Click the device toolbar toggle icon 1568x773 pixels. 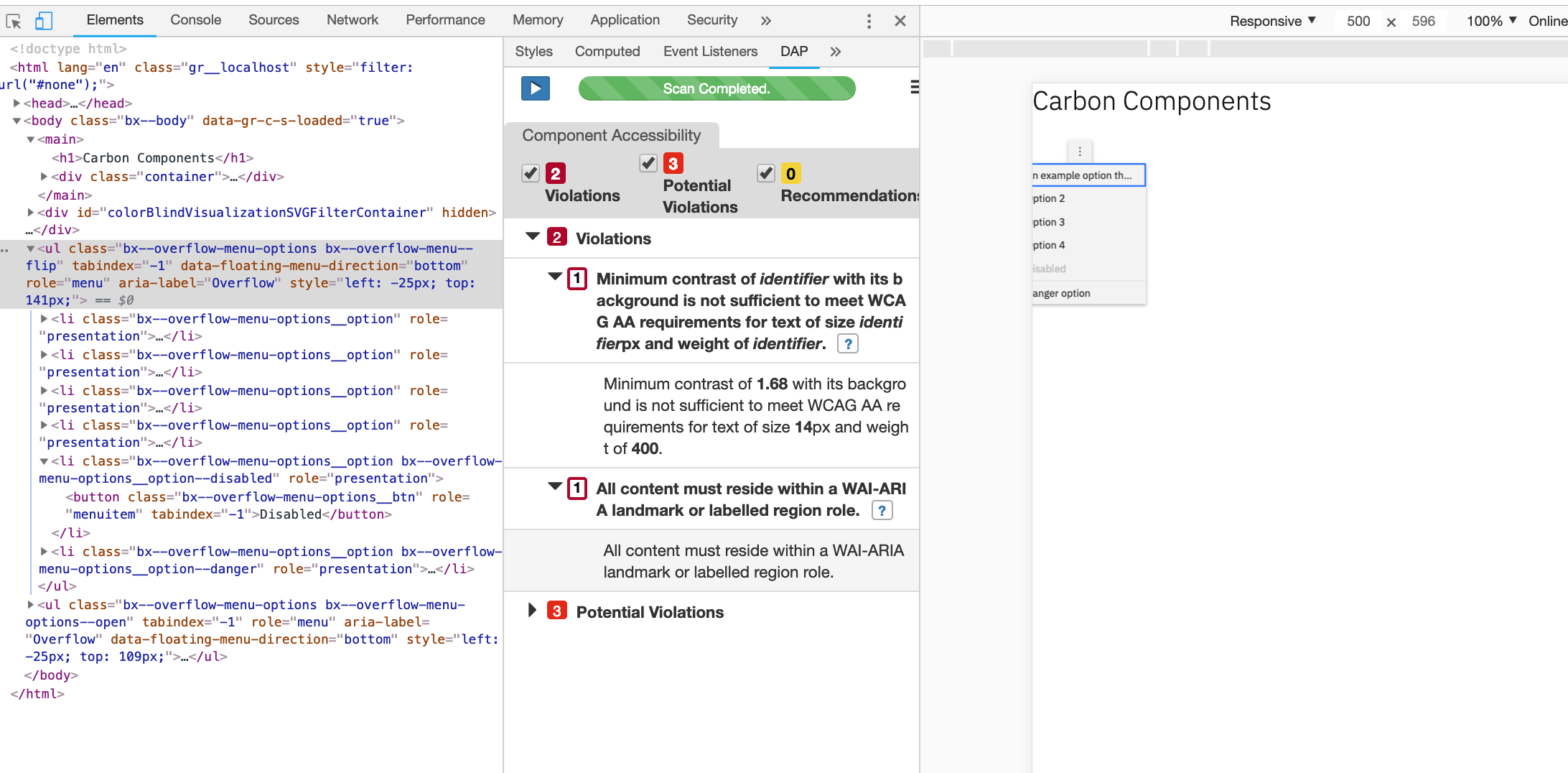[x=44, y=21]
